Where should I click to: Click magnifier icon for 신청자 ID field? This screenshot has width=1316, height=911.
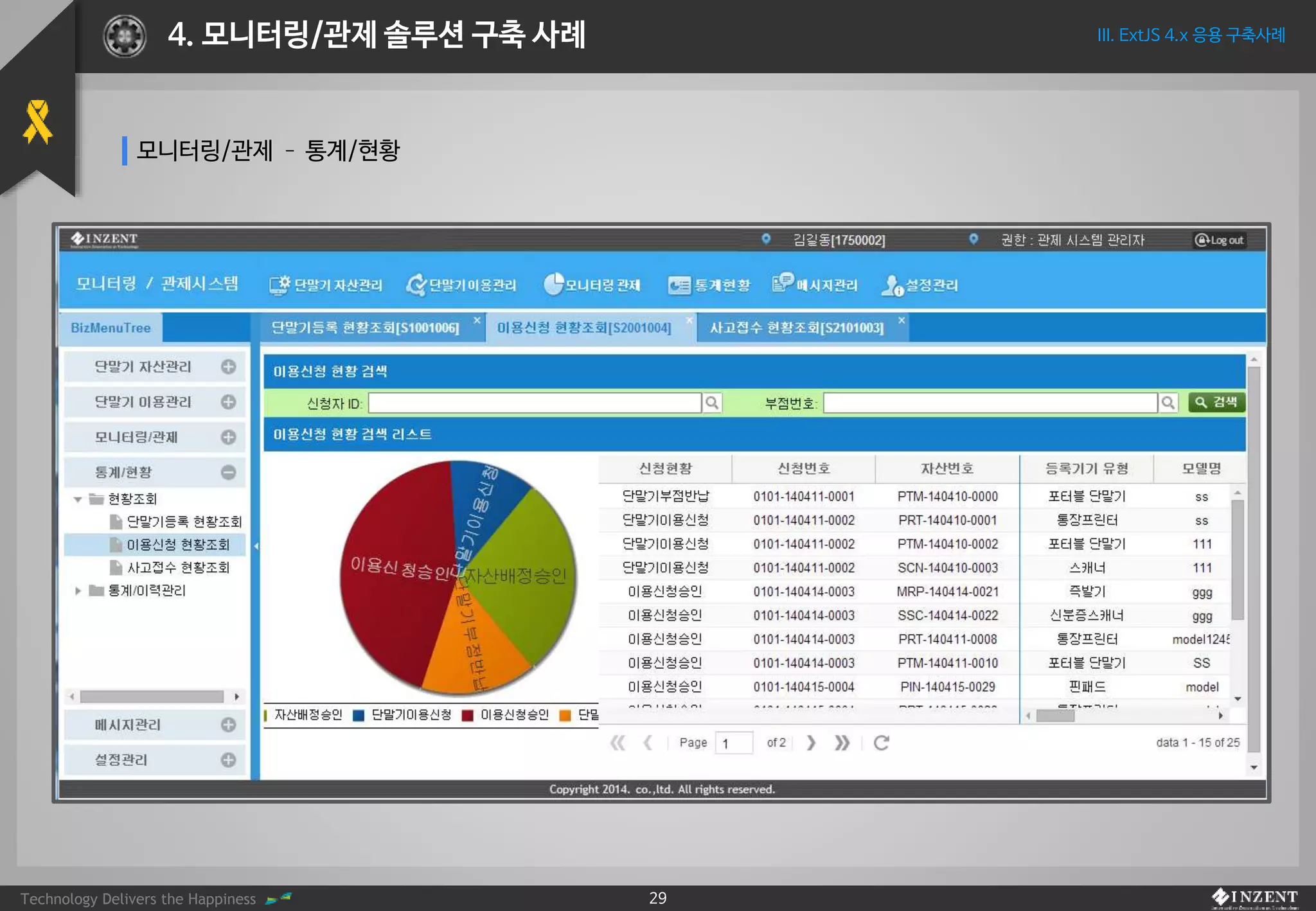coord(712,403)
